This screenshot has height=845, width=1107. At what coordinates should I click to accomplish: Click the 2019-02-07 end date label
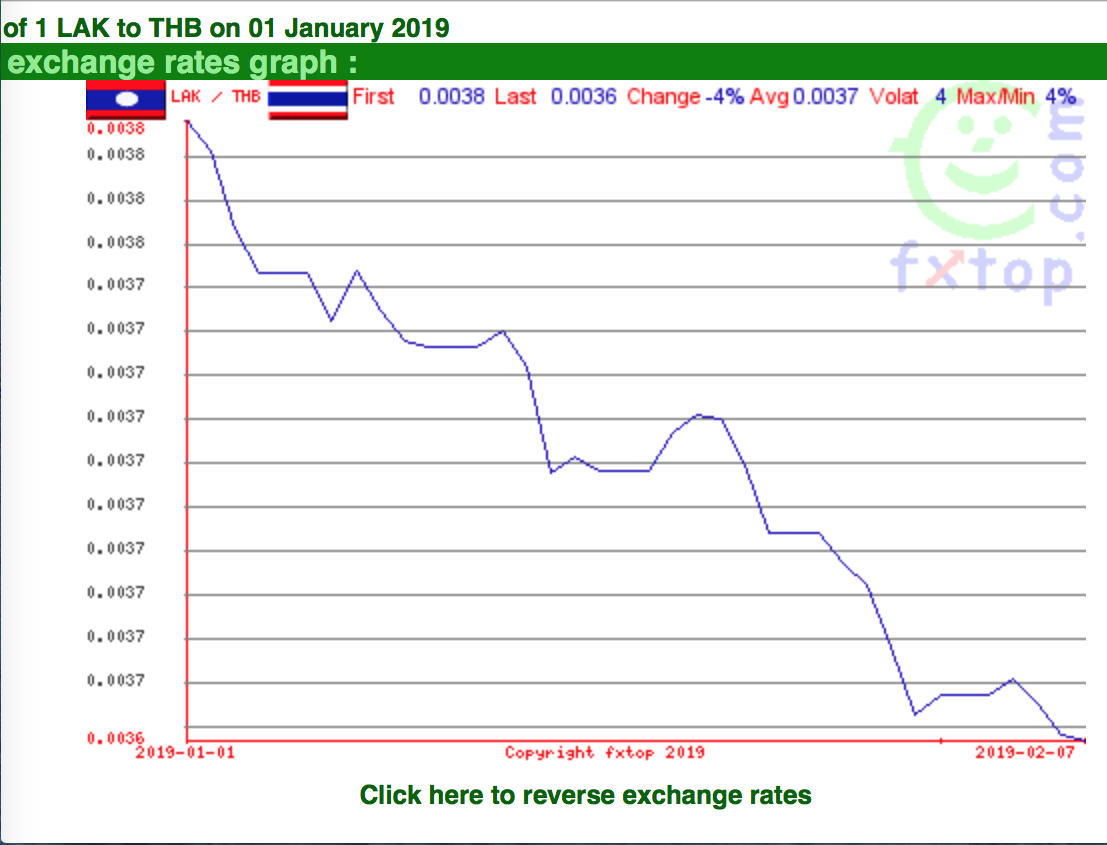[1025, 753]
